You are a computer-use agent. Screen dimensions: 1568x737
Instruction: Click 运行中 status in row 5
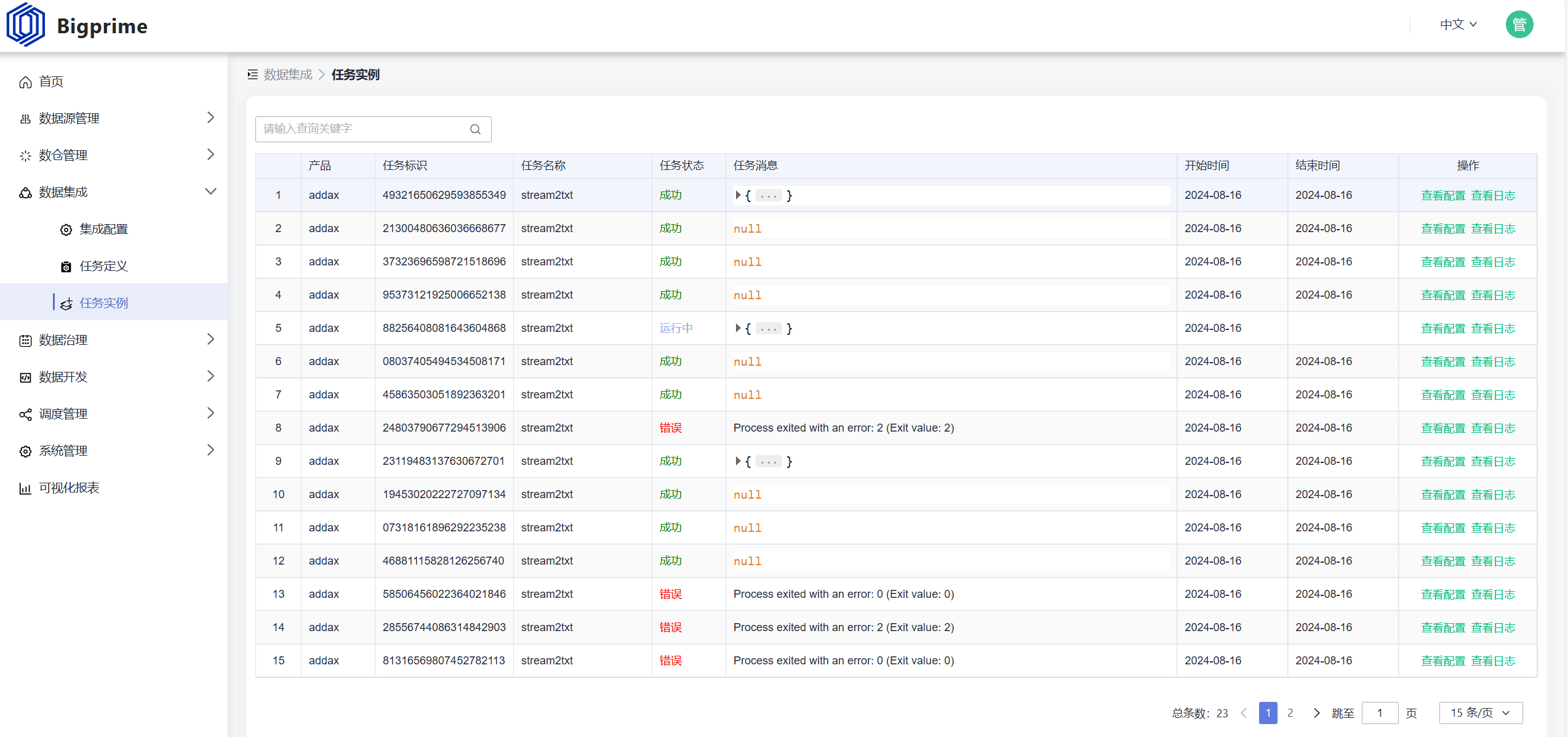point(676,328)
